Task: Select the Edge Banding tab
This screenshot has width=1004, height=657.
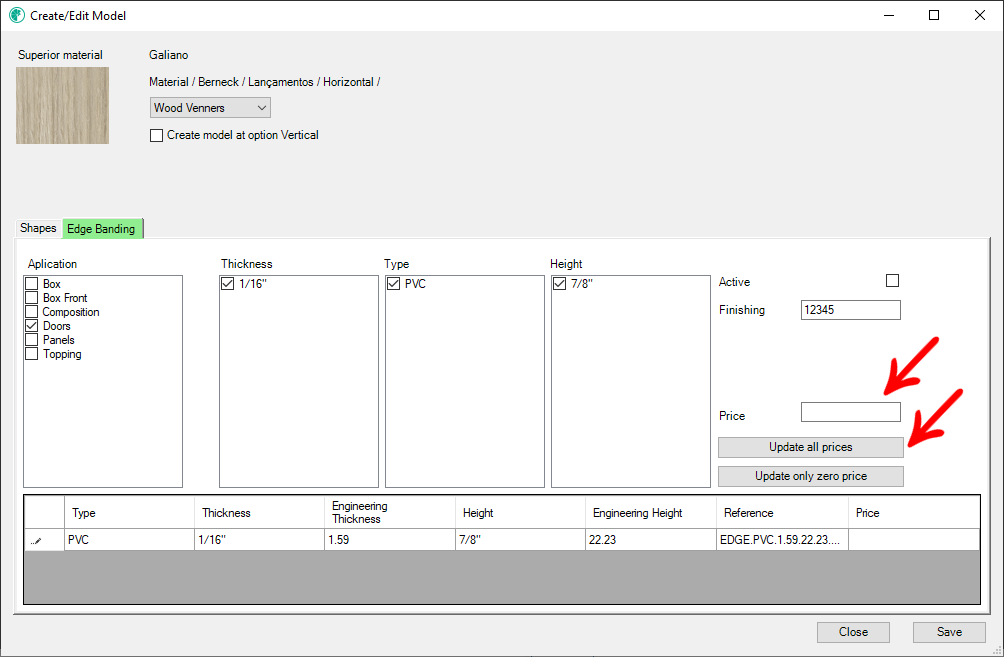Action: coord(101,229)
